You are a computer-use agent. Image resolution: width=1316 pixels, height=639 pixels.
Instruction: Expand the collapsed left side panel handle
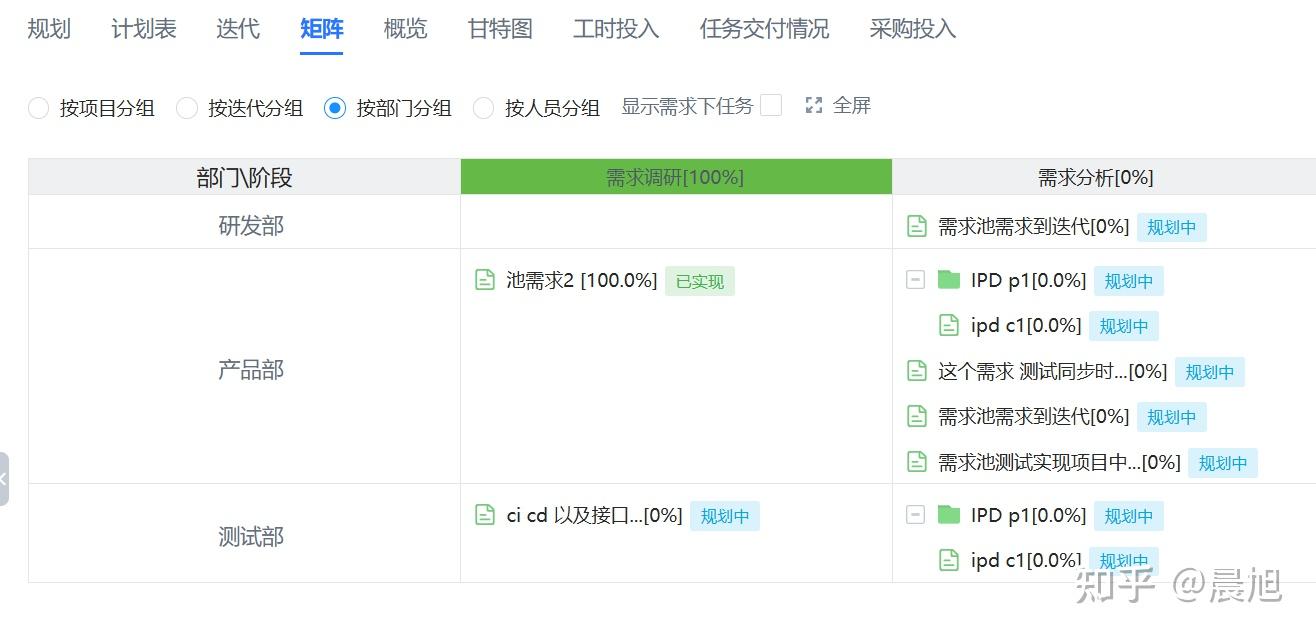tap(4, 478)
